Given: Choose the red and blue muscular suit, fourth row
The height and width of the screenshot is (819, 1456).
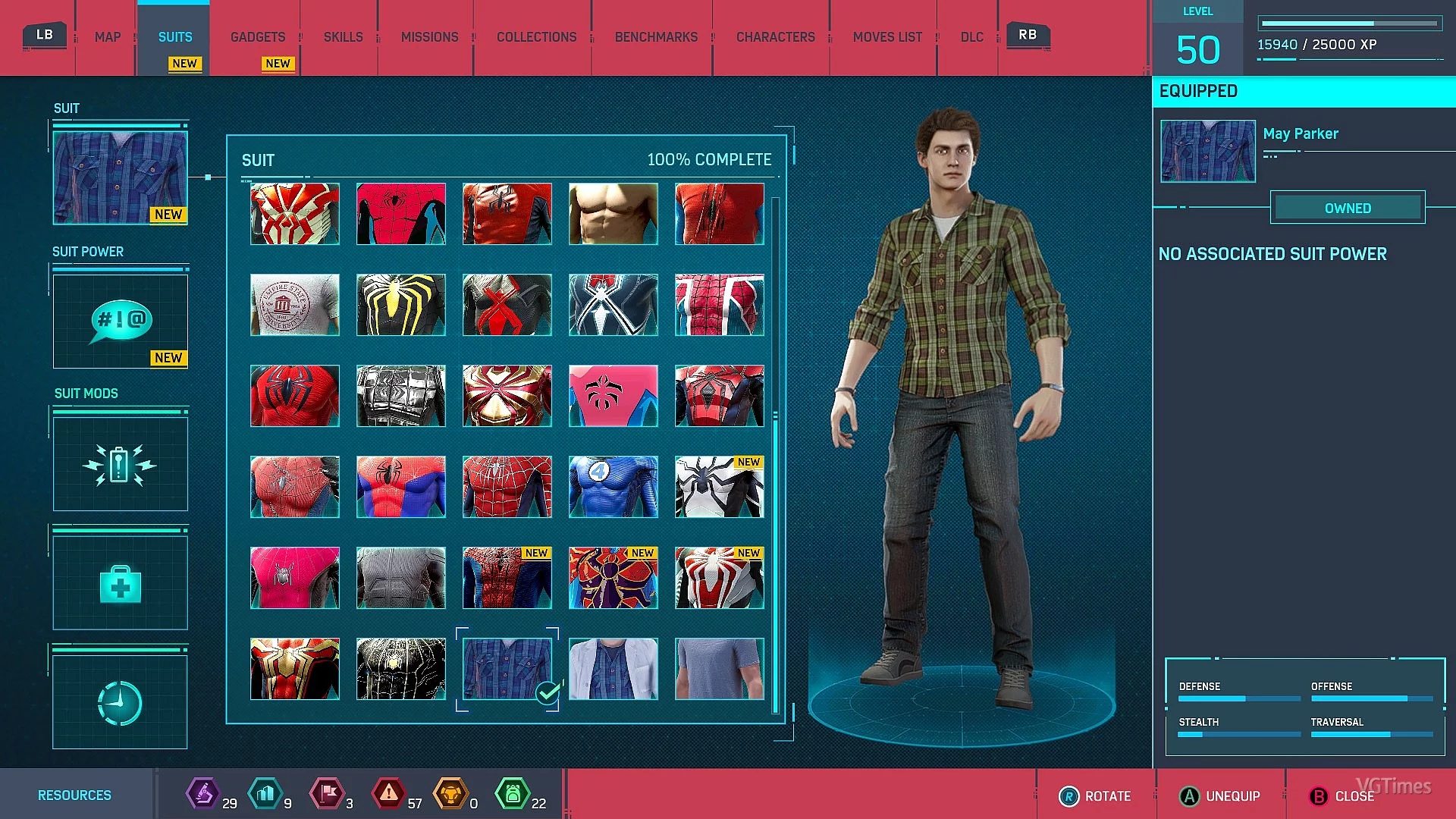Looking at the screenshot, I should pyautogui.click(x=401, y=487).
